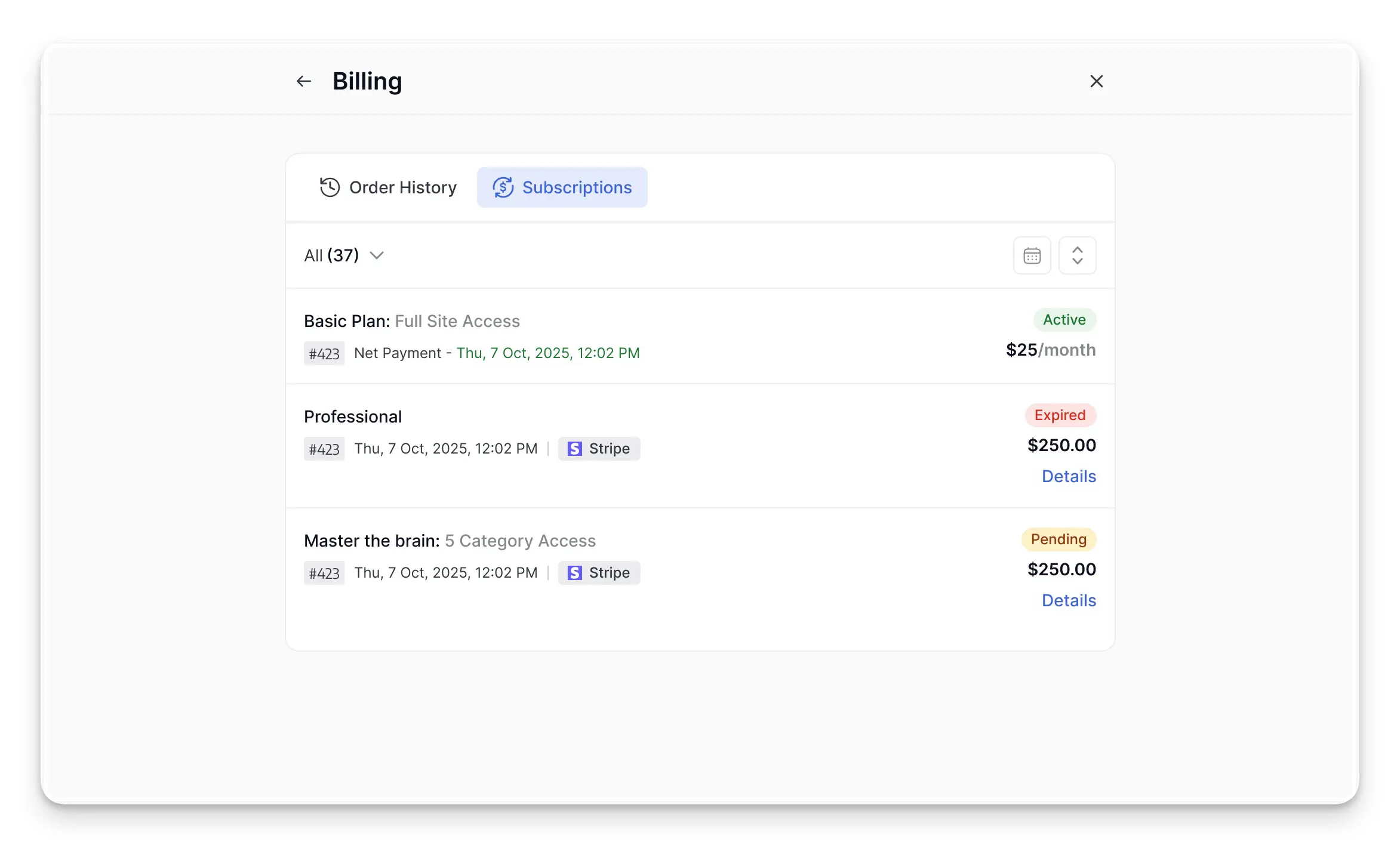
Task: Select the Professional subscription title
Action: tap(353, 417)
